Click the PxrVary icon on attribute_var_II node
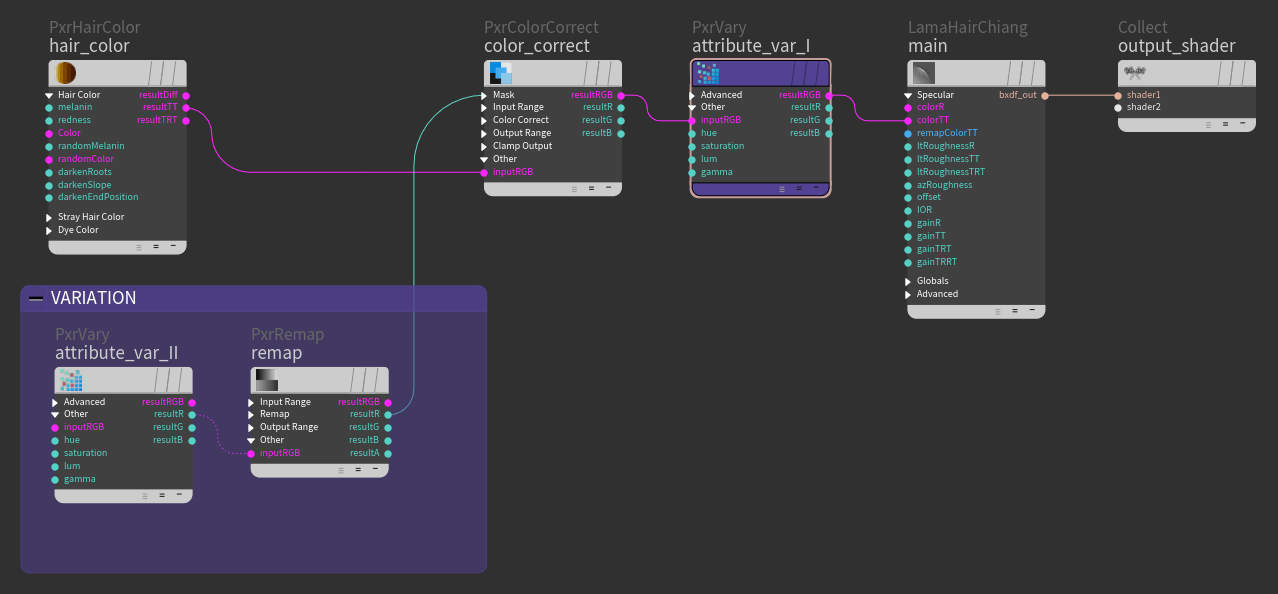Viewport: 1278px width, 594px height. 71,380
